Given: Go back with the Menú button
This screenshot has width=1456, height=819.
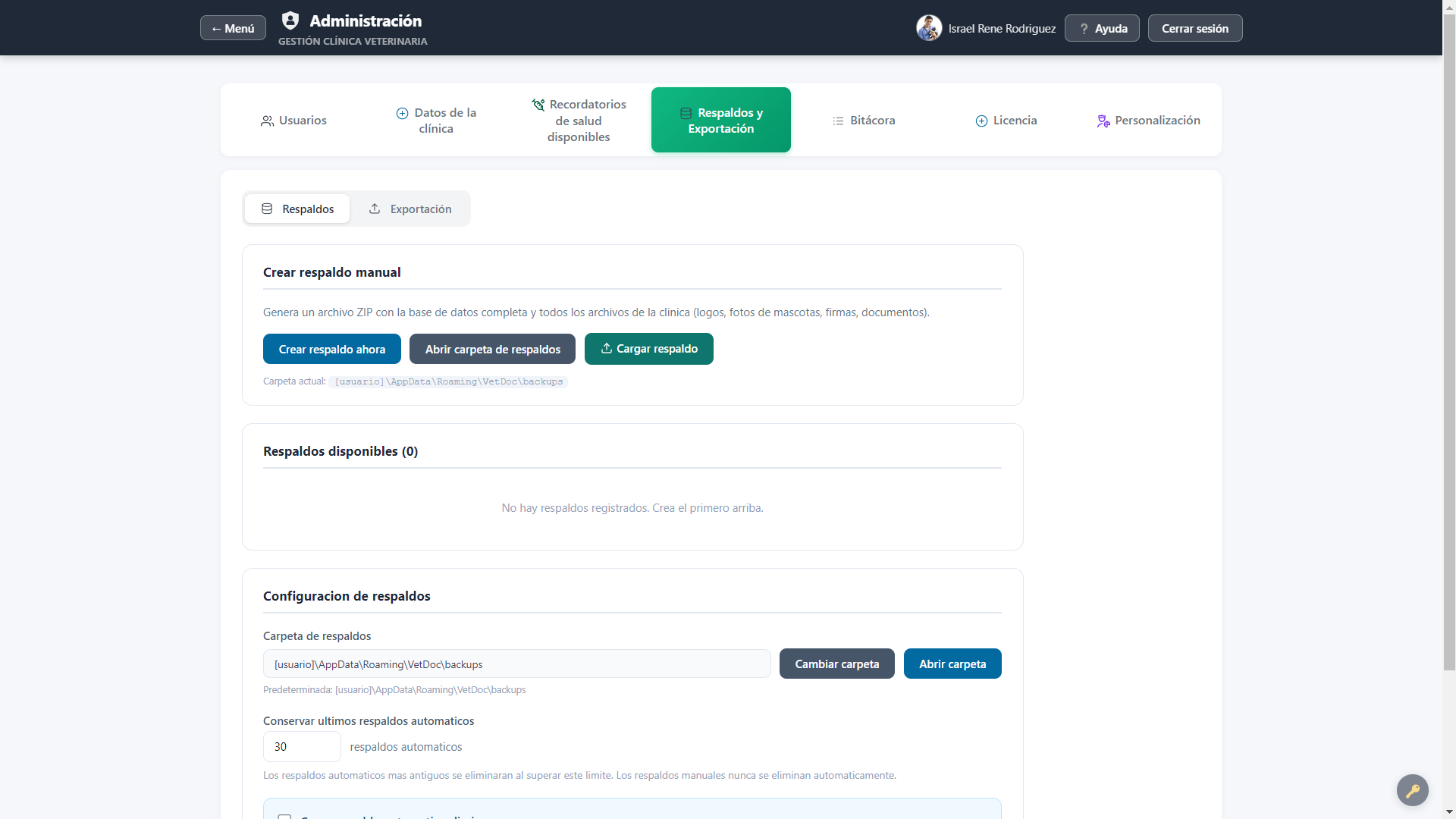Looking at the screenshot, I should click(x=233, y=28).
